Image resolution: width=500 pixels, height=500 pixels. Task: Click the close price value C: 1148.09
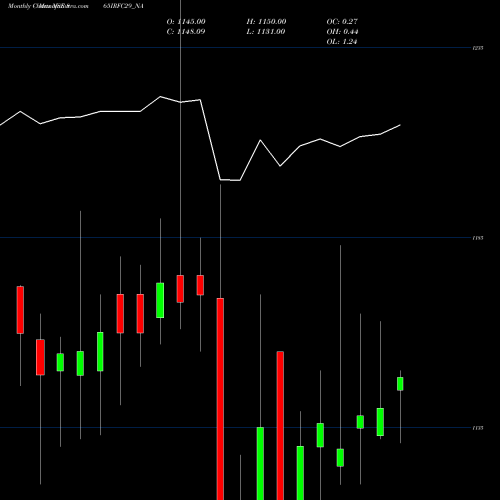(x=186, y=32)
